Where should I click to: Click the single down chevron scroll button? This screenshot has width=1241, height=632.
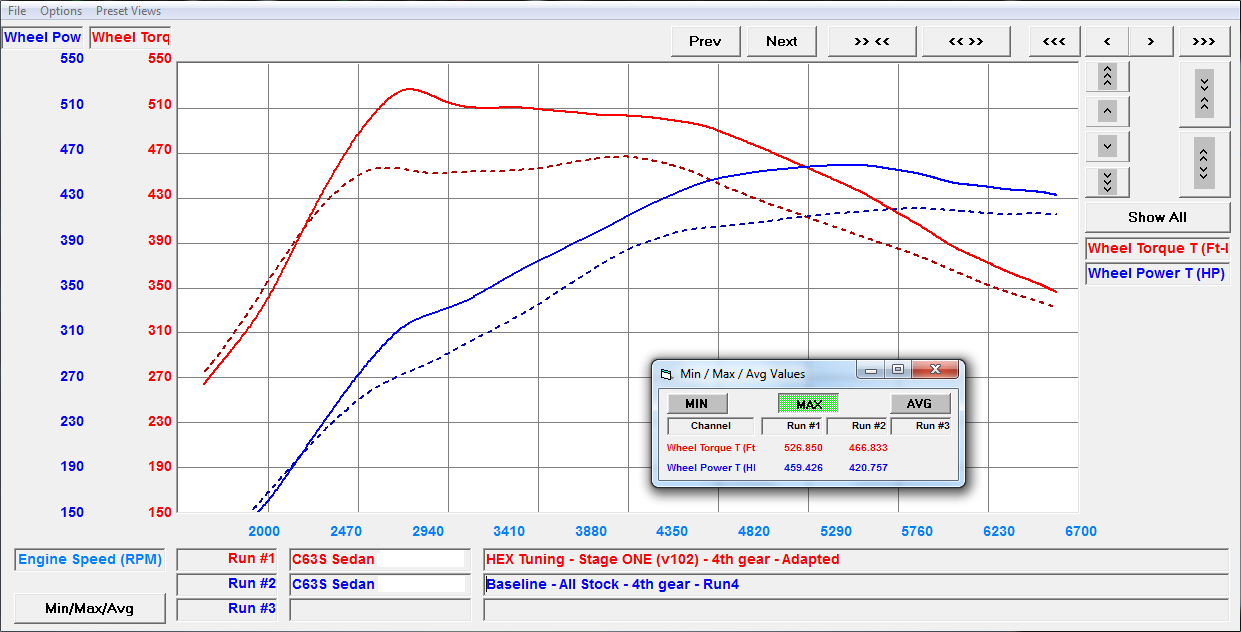click(x=1107, y=146)
